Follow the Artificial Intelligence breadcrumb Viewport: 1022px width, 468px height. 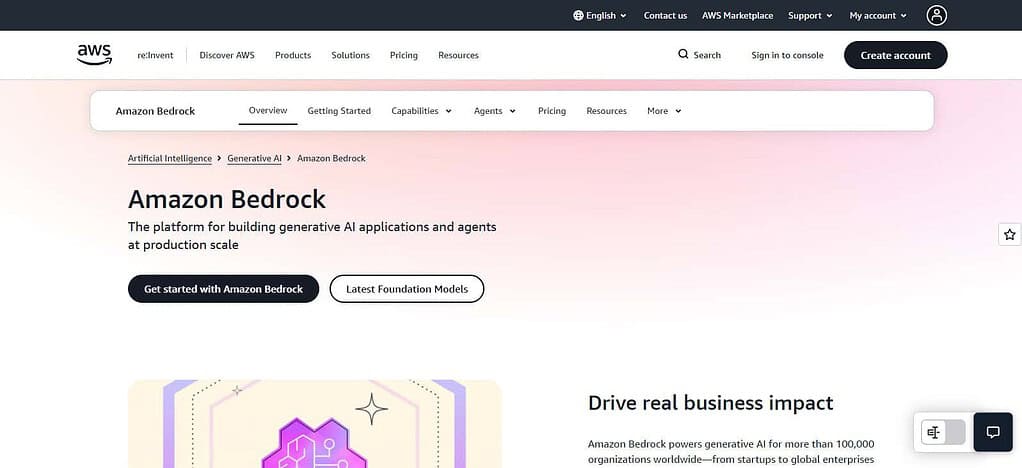(x=169, y=158)
